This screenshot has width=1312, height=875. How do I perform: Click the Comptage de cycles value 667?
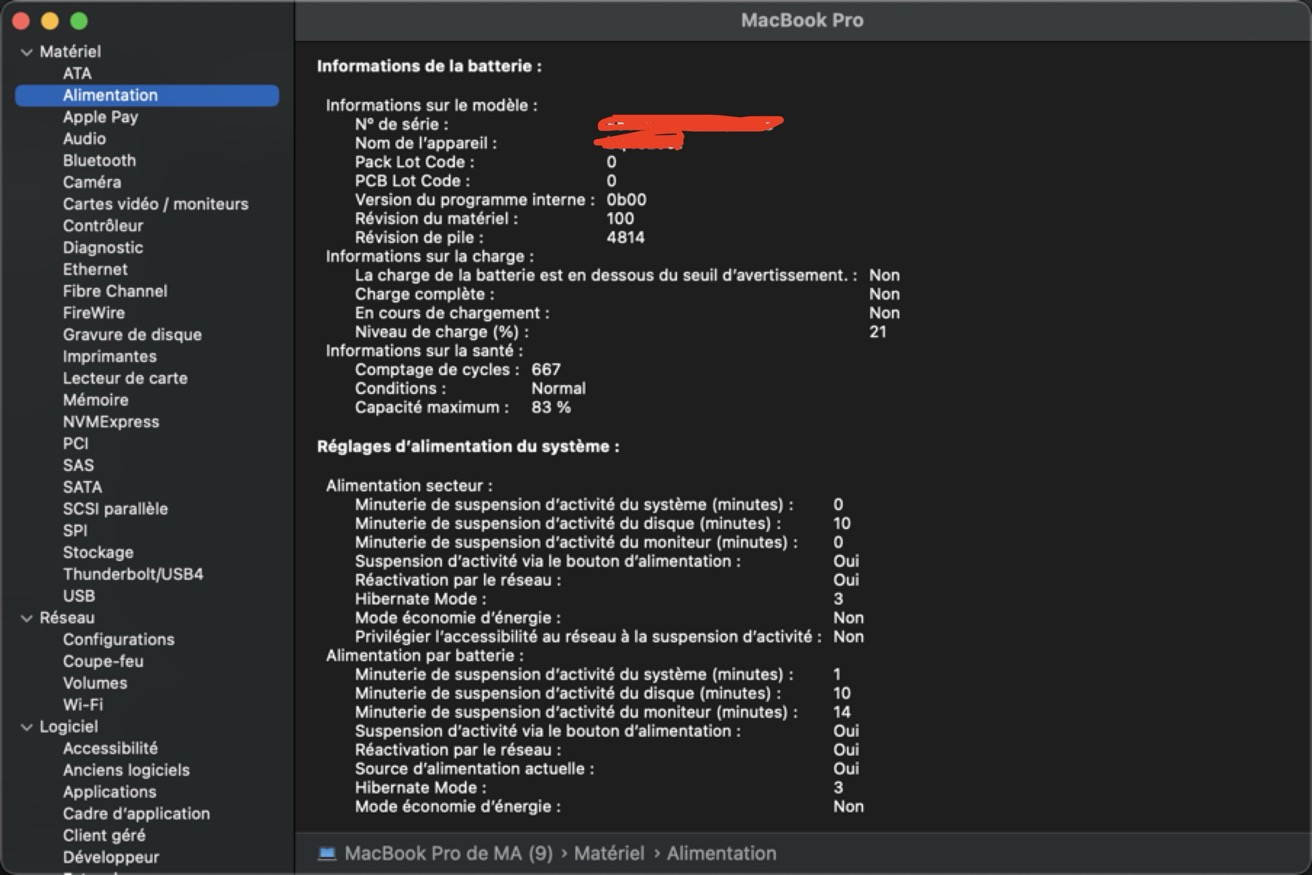point(546,369)
